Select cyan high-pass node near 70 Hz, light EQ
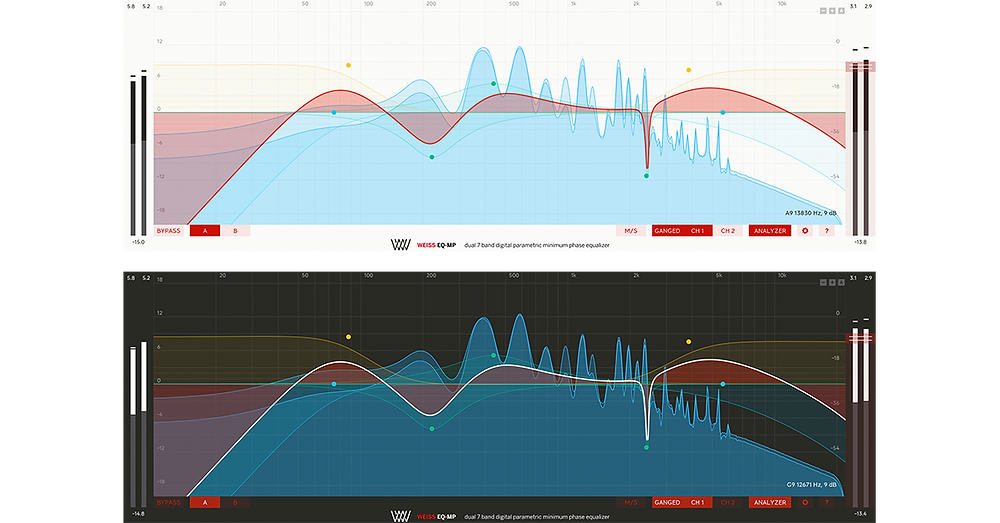1000x523 pixels. click(334, 112)
